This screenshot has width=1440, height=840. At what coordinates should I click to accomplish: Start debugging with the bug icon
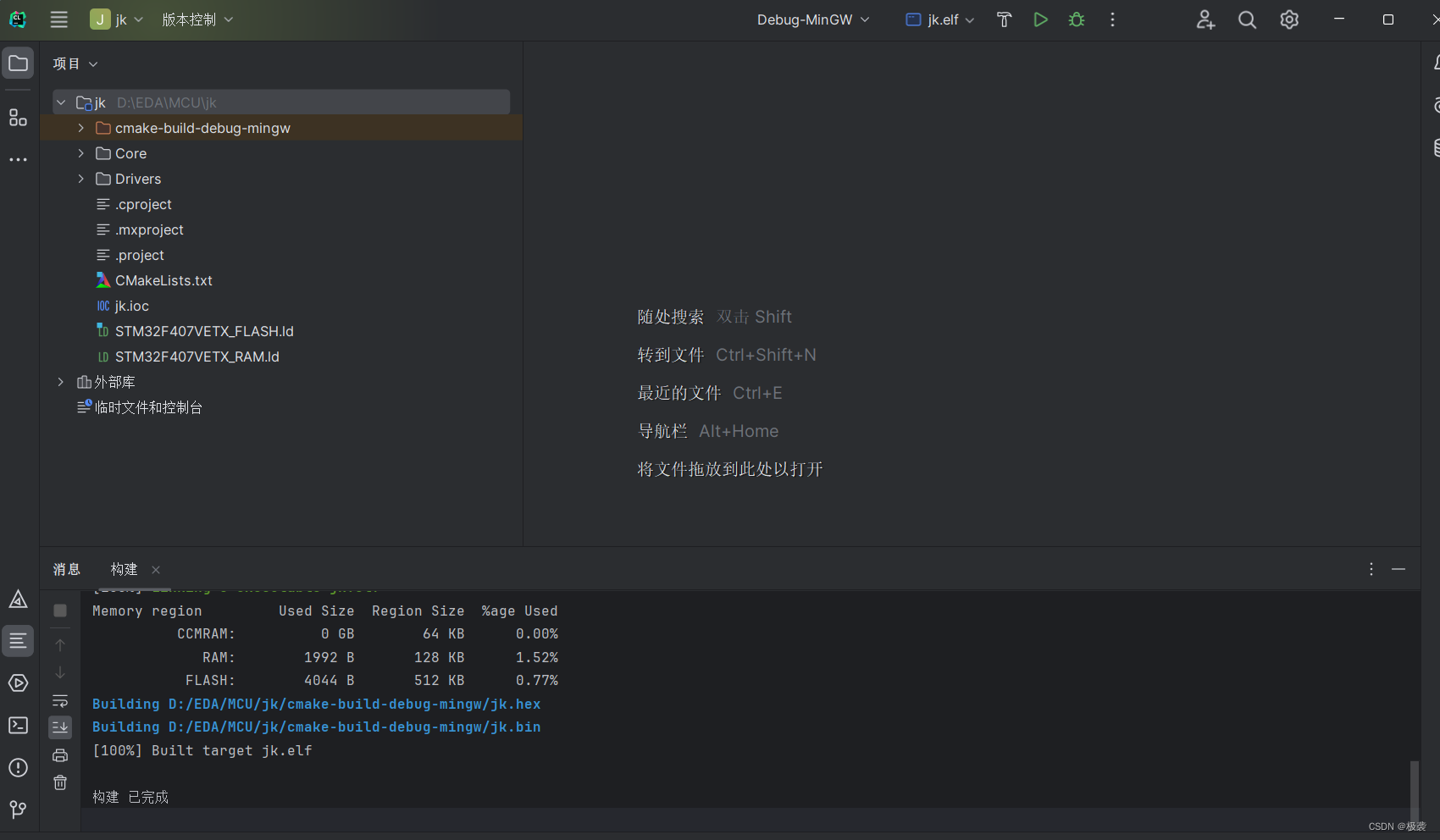[x=1077, y=19]
